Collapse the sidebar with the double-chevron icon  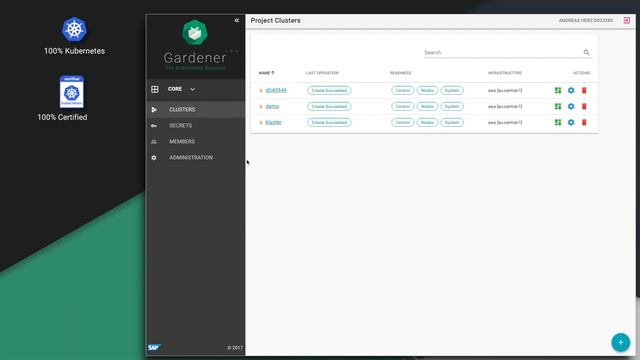tap(237, 20)
